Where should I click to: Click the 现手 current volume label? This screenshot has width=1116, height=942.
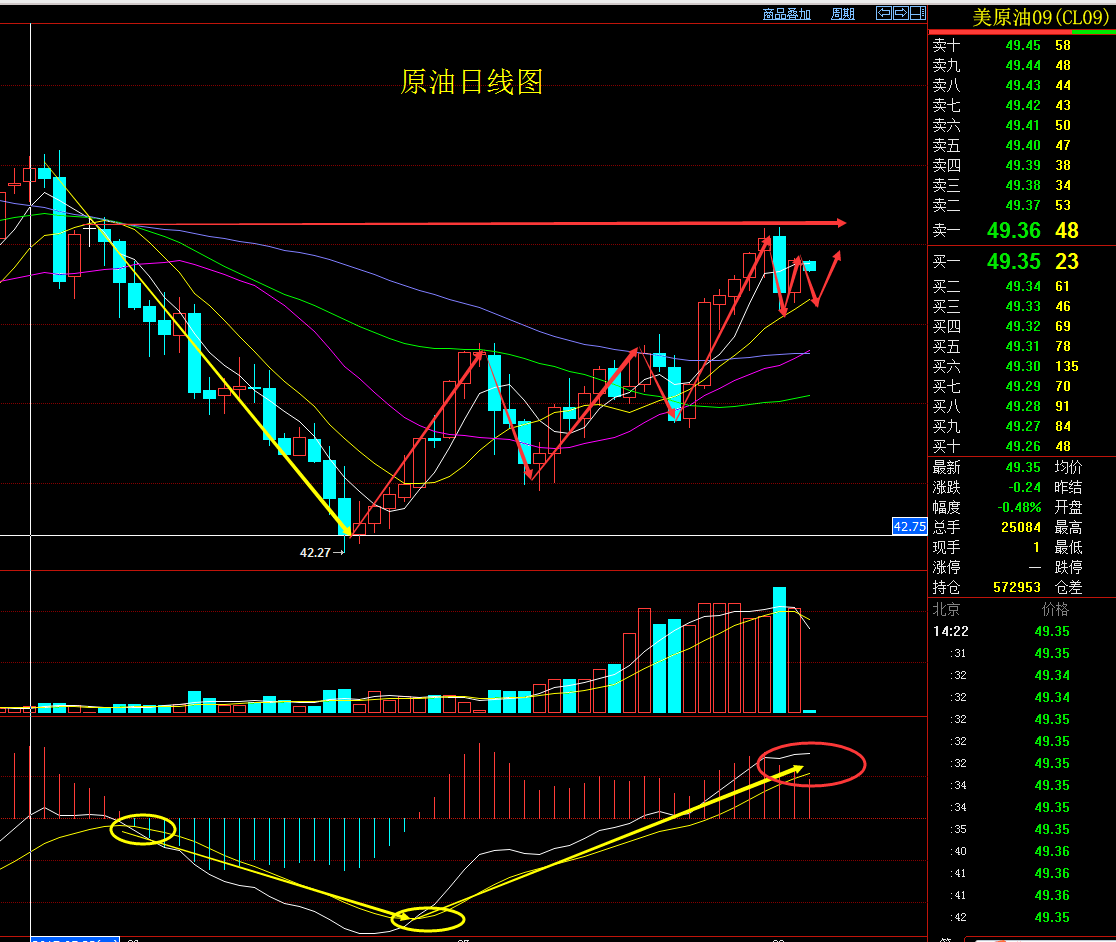point(947,547)
